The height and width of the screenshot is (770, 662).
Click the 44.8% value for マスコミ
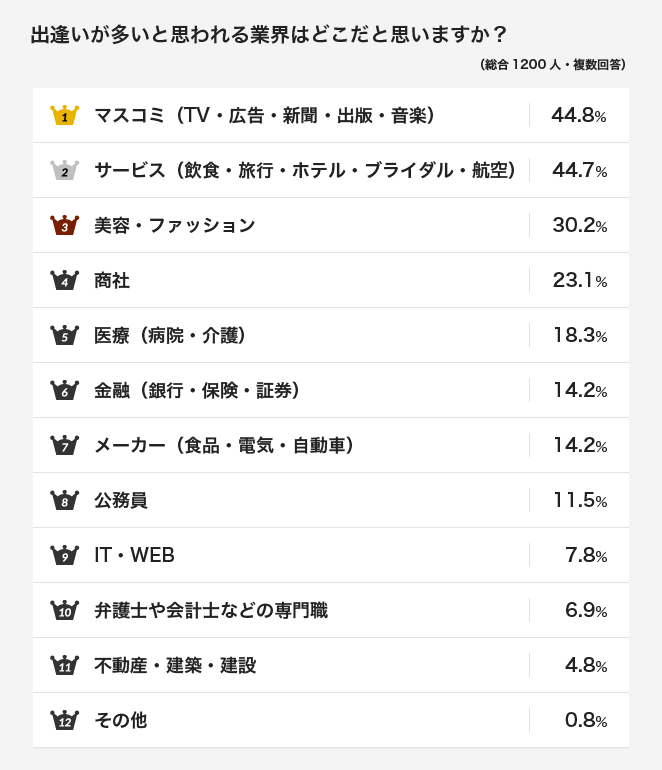coord(579,115)
